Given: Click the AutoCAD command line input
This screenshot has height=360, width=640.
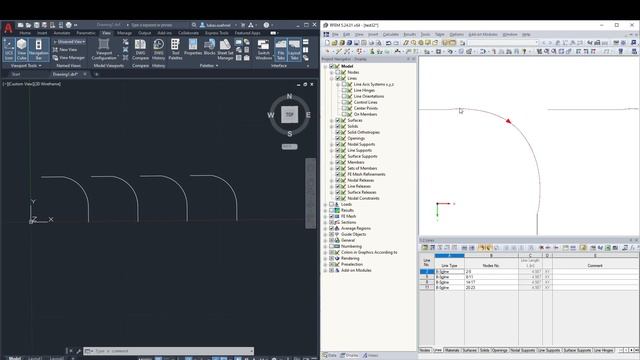Looking at the screenshot, I should pos(169,351).
